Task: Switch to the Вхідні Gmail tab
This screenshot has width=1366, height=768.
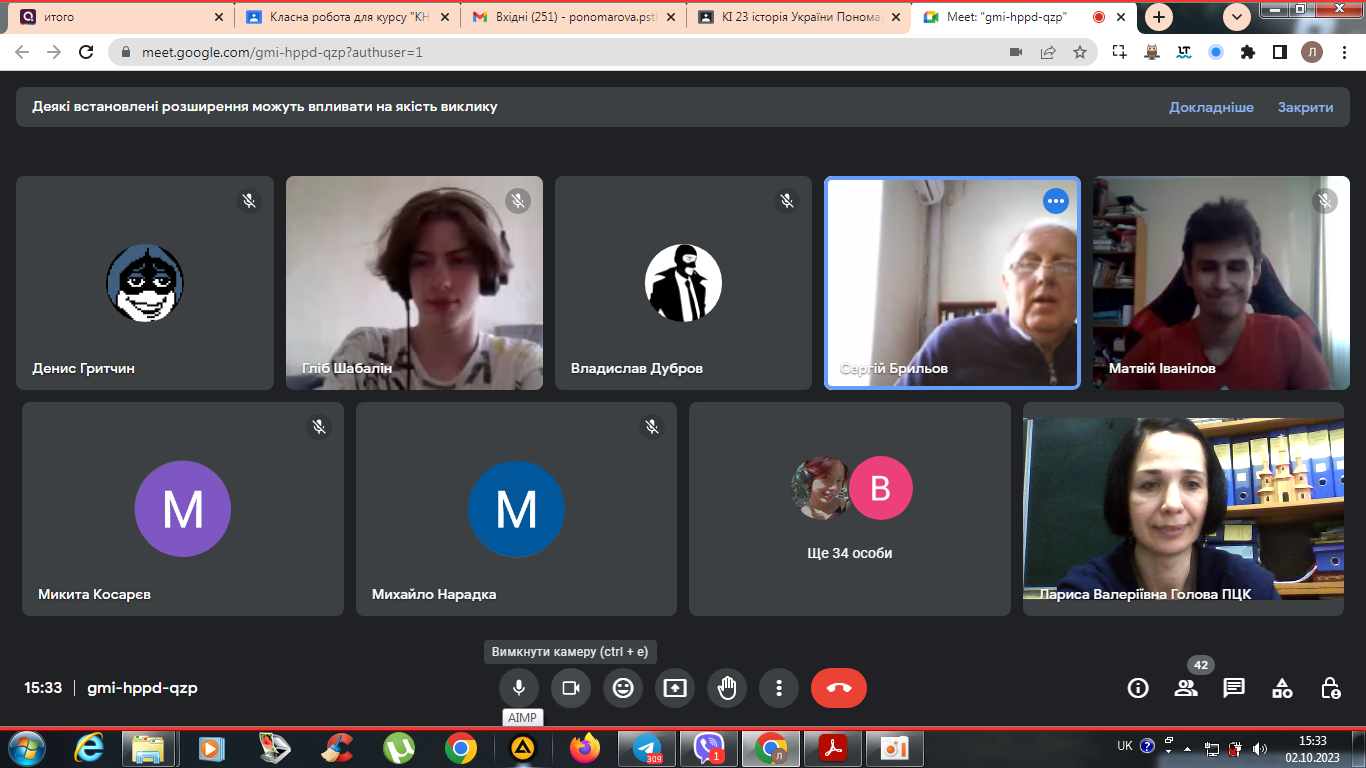Action: (x=570, y=17)
